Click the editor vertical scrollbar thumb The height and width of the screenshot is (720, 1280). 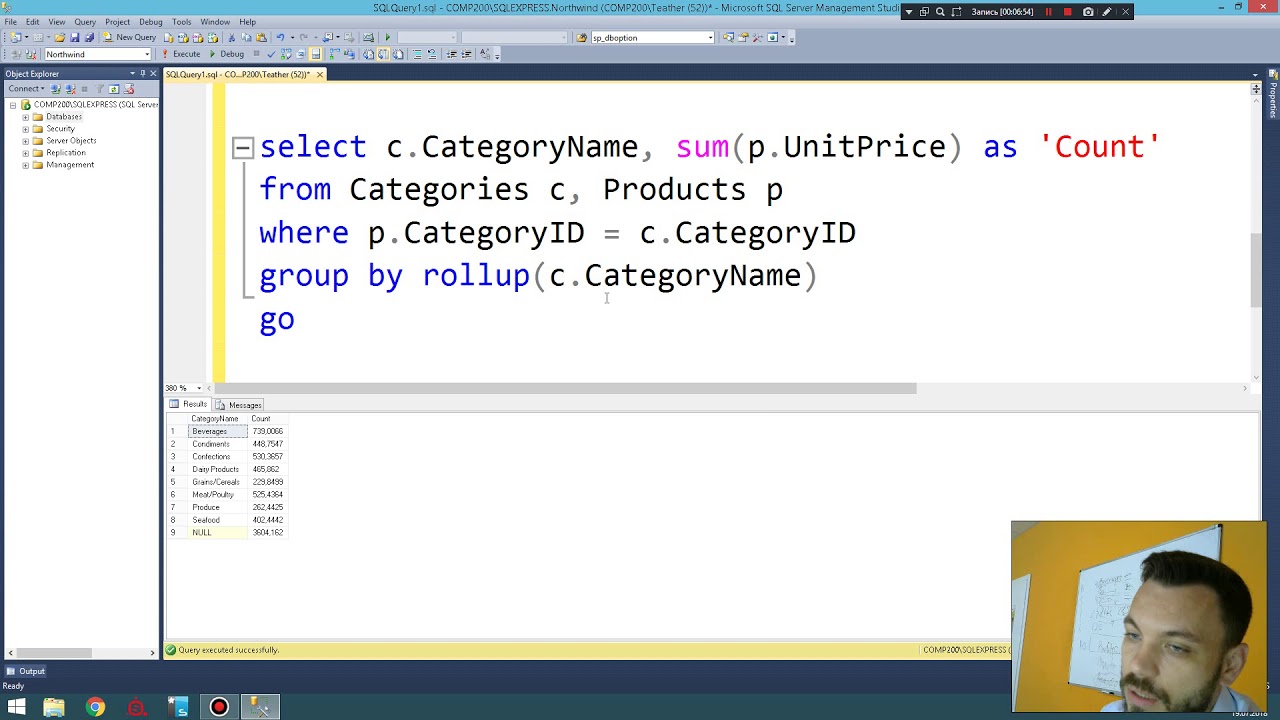coord(1256,270)
